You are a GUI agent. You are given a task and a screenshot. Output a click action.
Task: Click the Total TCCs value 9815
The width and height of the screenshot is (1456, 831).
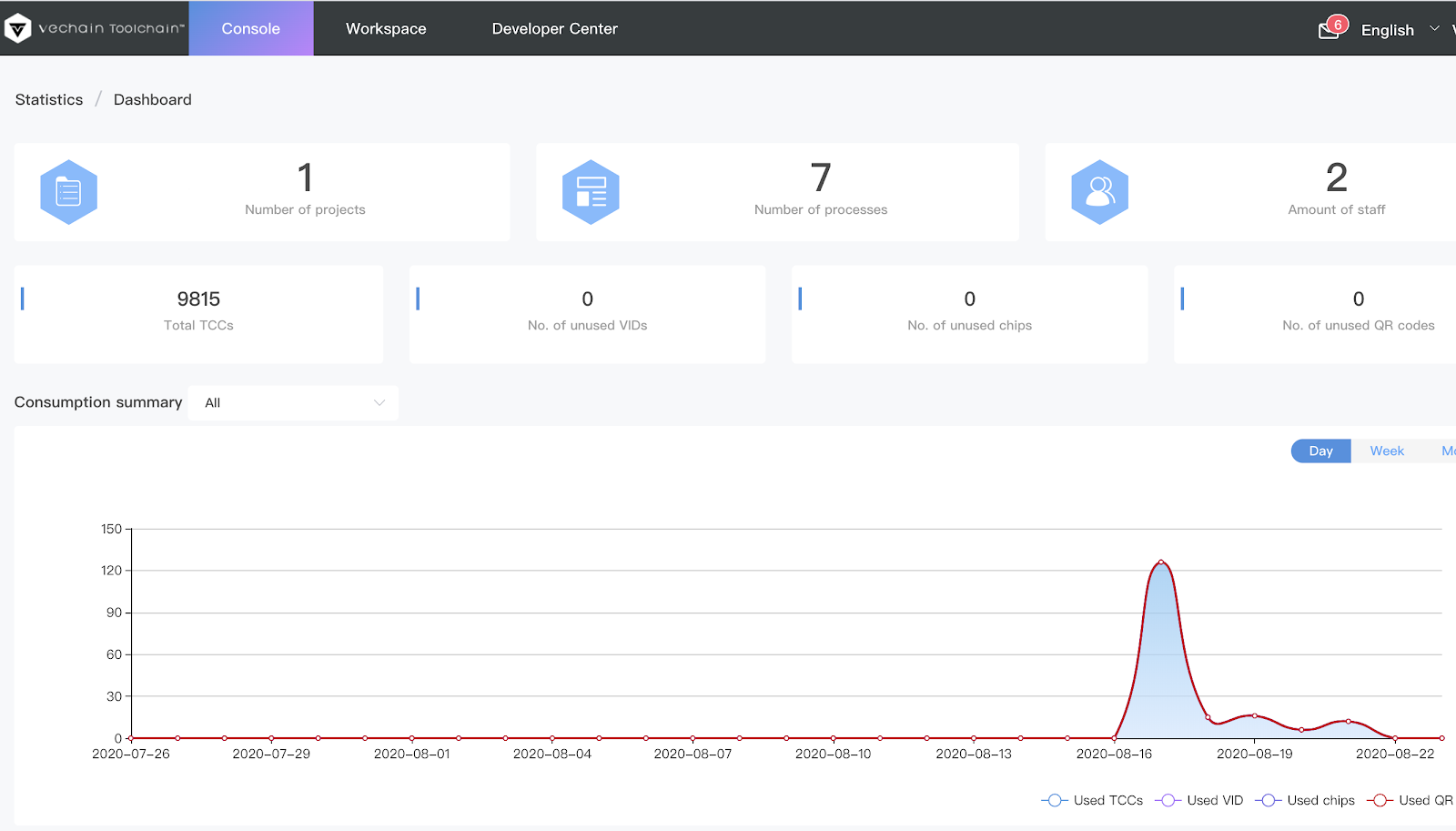point(198,299)
